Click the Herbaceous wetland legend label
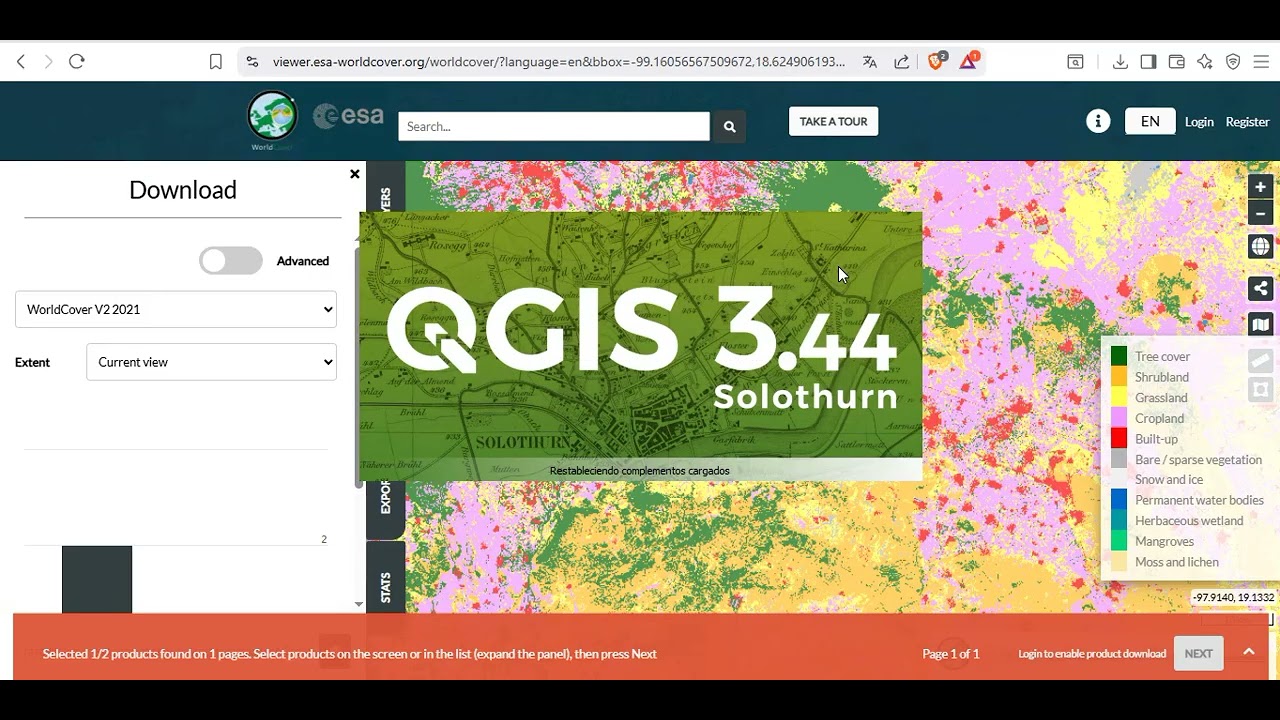 pos(1189,521)
